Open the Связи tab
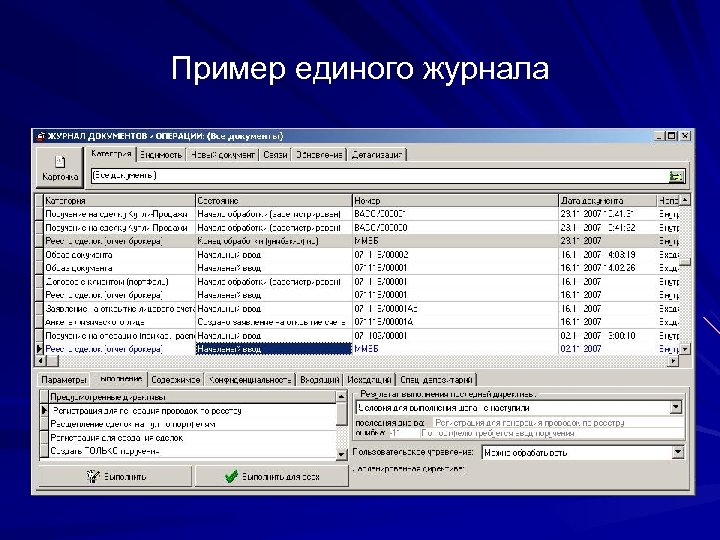Image resolution: width=720 pixels, height=540 pixels. [x=275, y=155]
